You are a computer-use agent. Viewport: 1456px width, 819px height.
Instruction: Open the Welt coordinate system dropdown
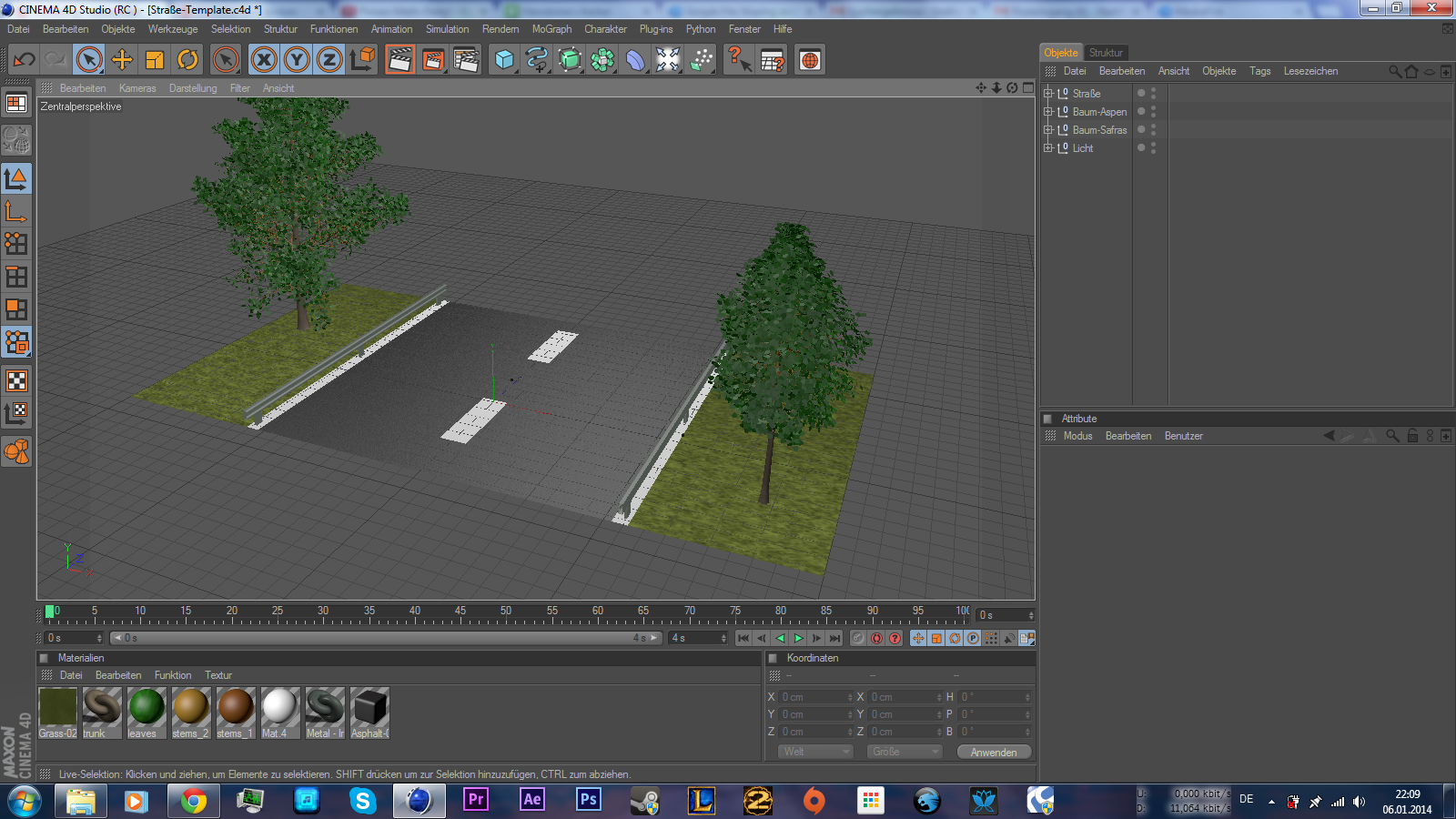(814, 751)
